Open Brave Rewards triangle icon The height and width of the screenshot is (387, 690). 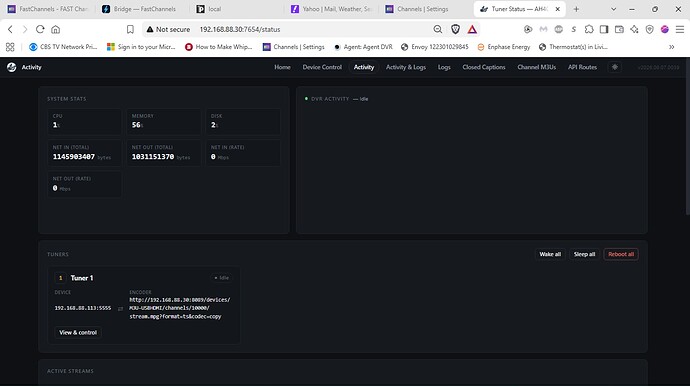coord(472,29)
